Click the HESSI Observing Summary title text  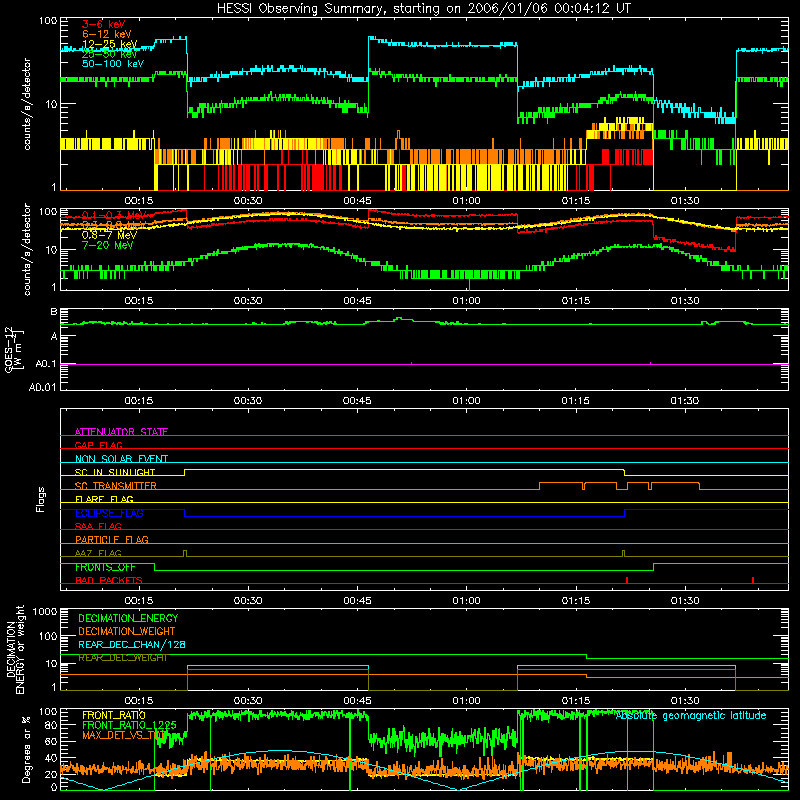423,9
